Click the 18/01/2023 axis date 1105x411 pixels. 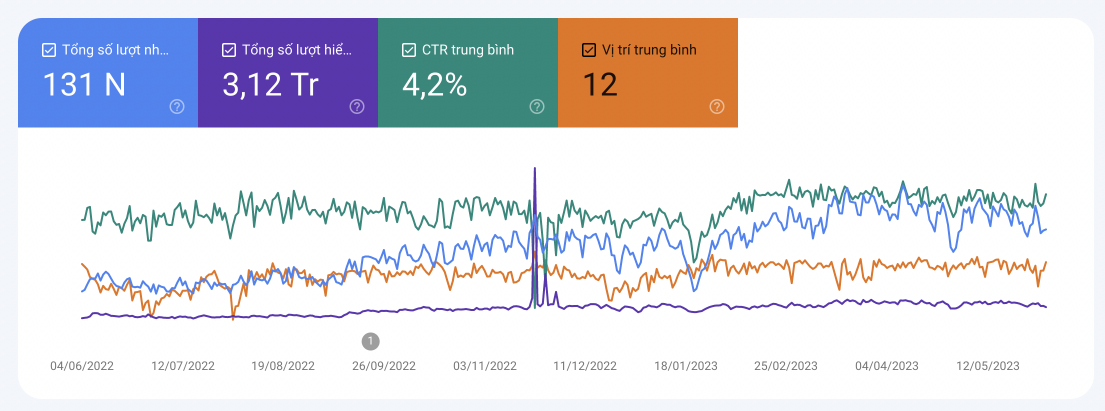[686, 366]
